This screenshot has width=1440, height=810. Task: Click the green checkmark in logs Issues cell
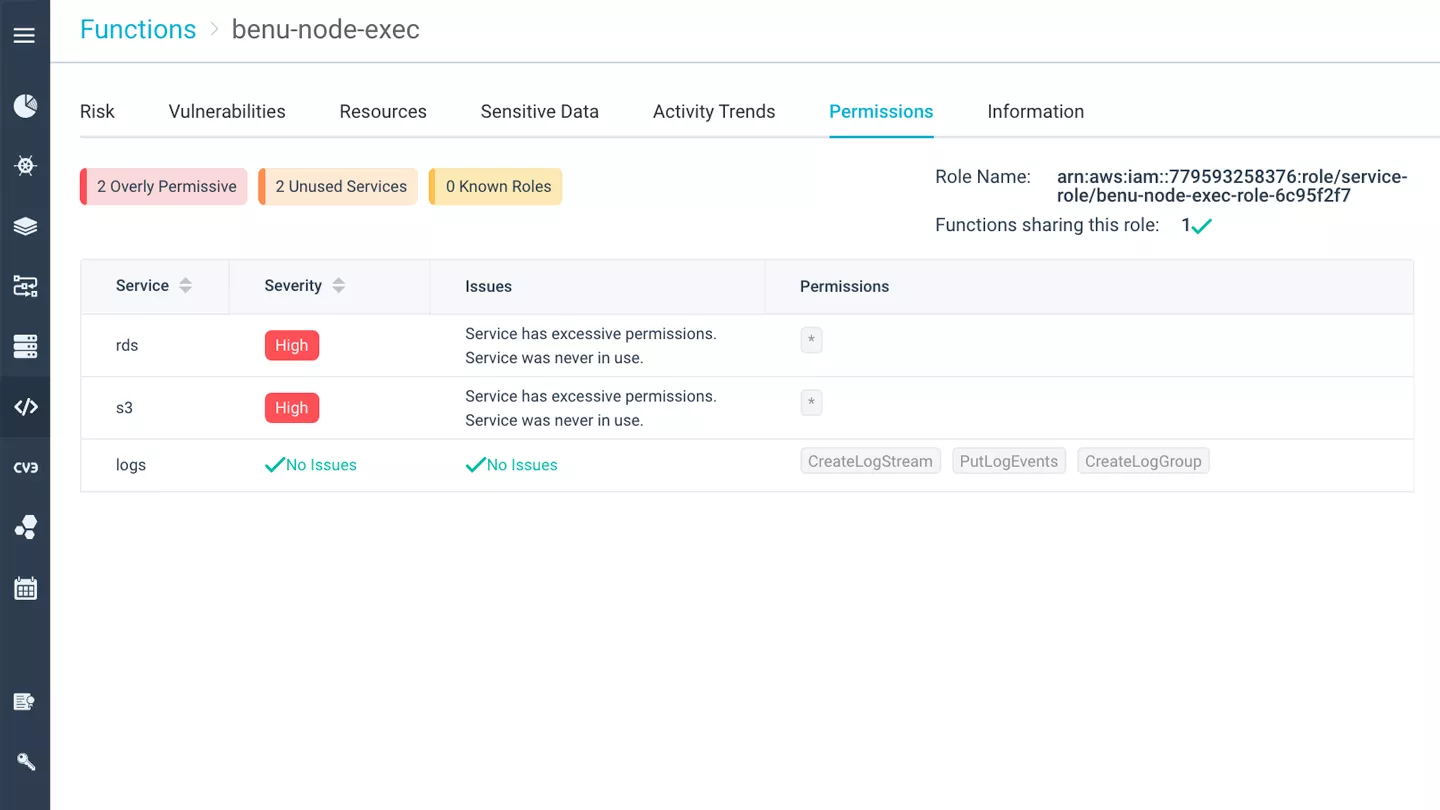(475, 465)
